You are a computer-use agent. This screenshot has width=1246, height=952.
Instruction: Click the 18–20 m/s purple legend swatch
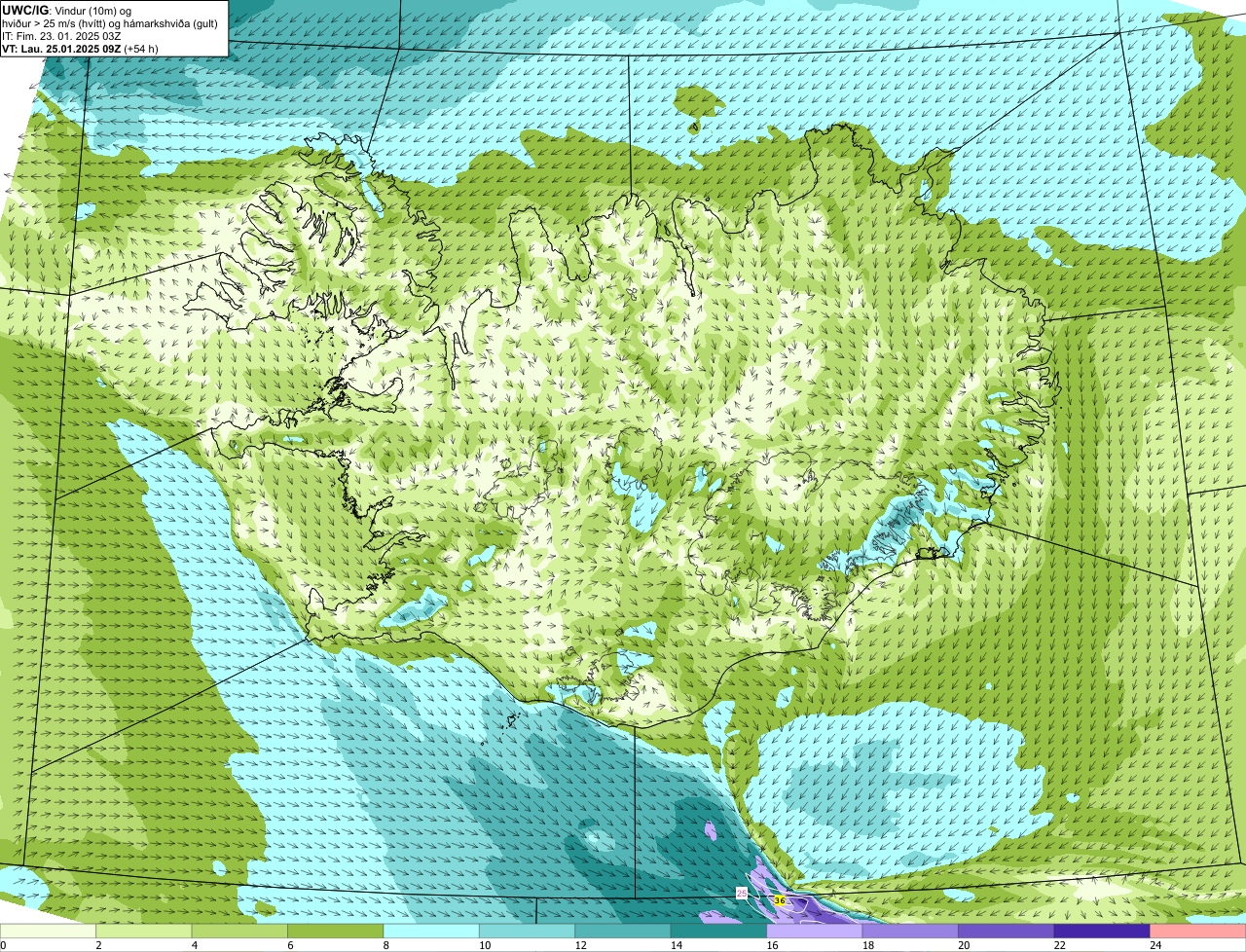click(910, 932)
